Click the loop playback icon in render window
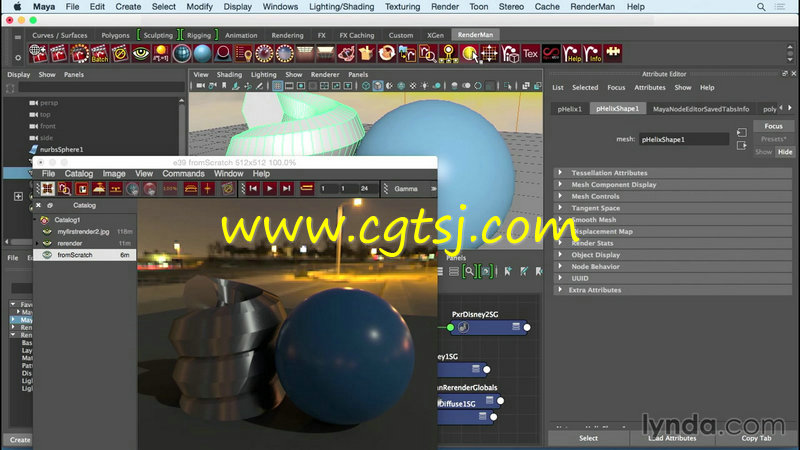Screen dimensions: 800x450 pyautogui.click(x=307, y=189)
